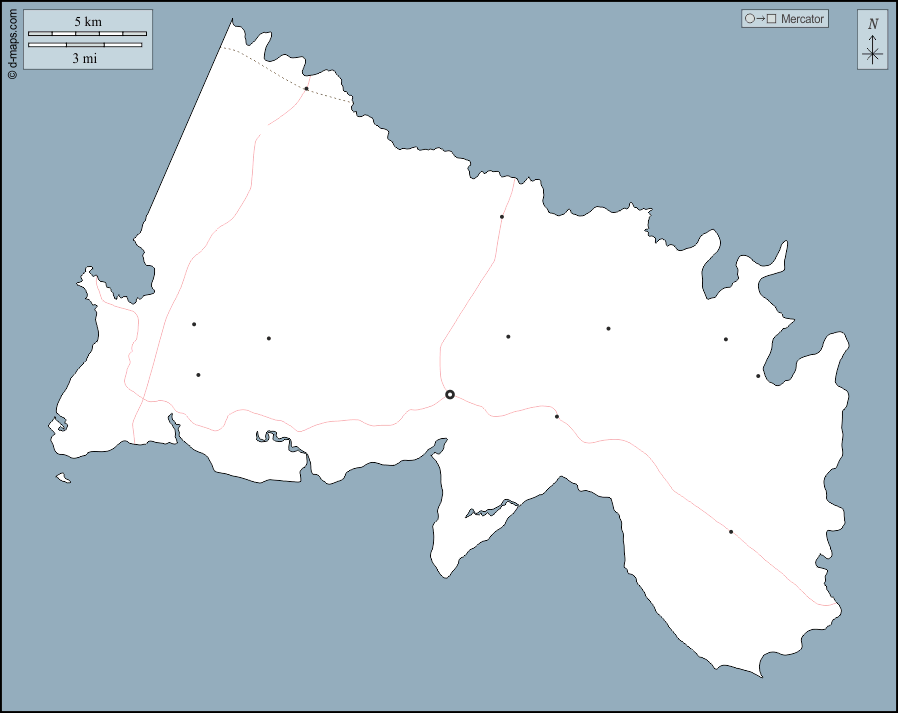Viewport: 898px width, 713px height.
Task: Select the easternmost city dot near the inlet
Action: click(x=758, y=376)
